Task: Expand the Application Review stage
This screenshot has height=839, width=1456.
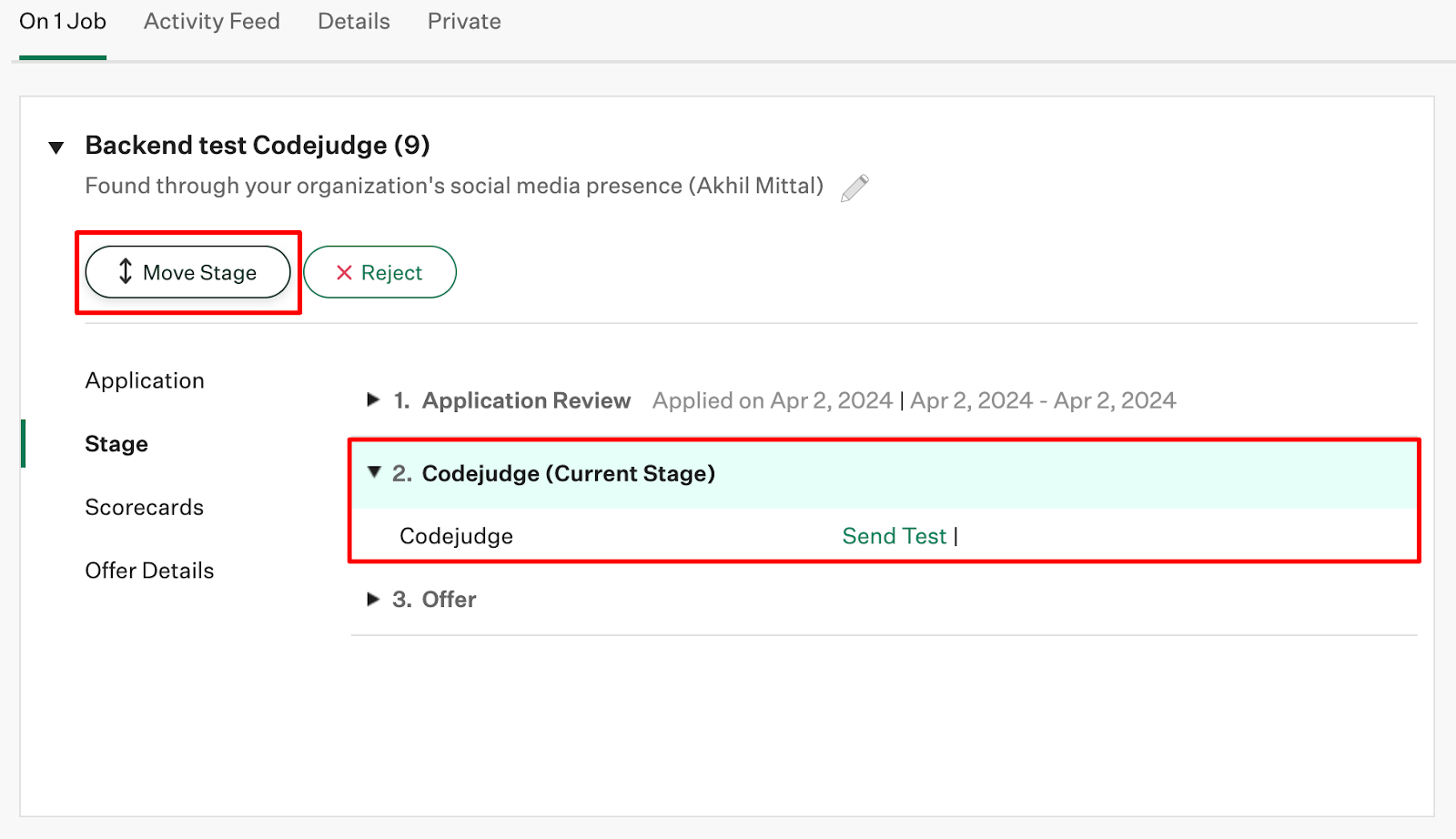Action: pyautogui.click(x=372, y=399)
